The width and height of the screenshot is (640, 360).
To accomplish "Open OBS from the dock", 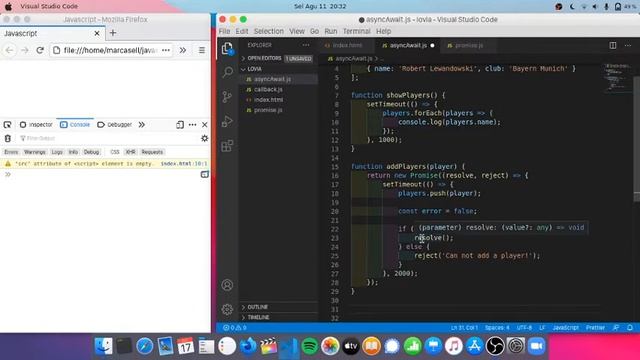I will point(495,347).
